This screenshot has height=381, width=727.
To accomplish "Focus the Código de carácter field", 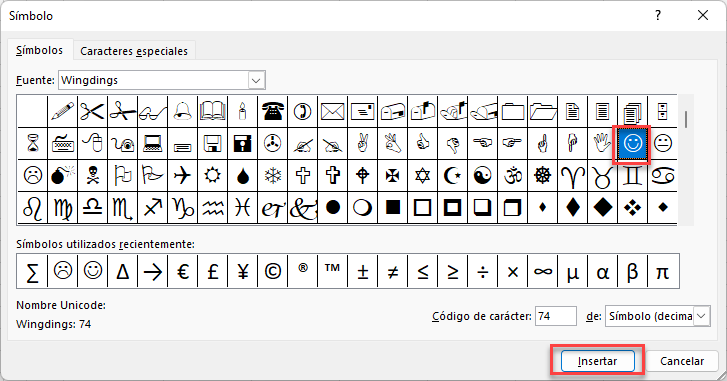I will tap(556, 316).
